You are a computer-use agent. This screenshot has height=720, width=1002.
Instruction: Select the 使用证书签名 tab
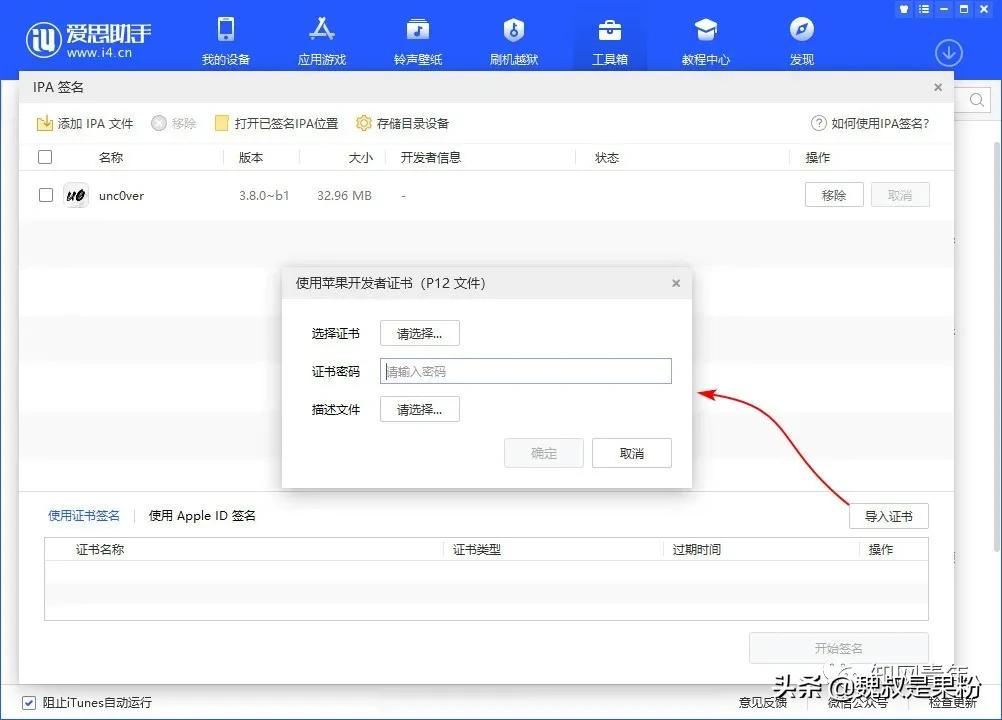click(84, 515)
